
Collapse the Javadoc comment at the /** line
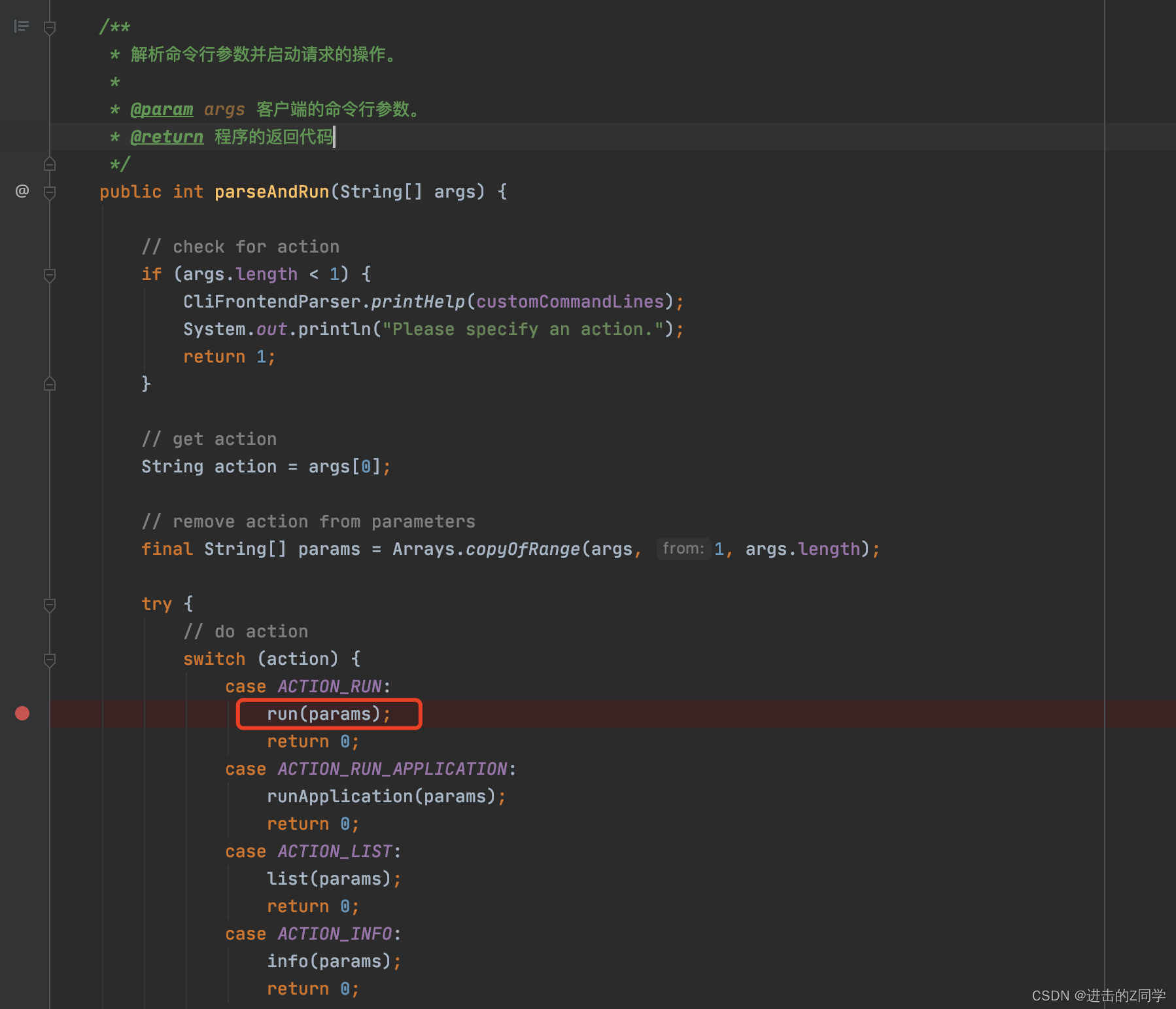coord(50,27)
